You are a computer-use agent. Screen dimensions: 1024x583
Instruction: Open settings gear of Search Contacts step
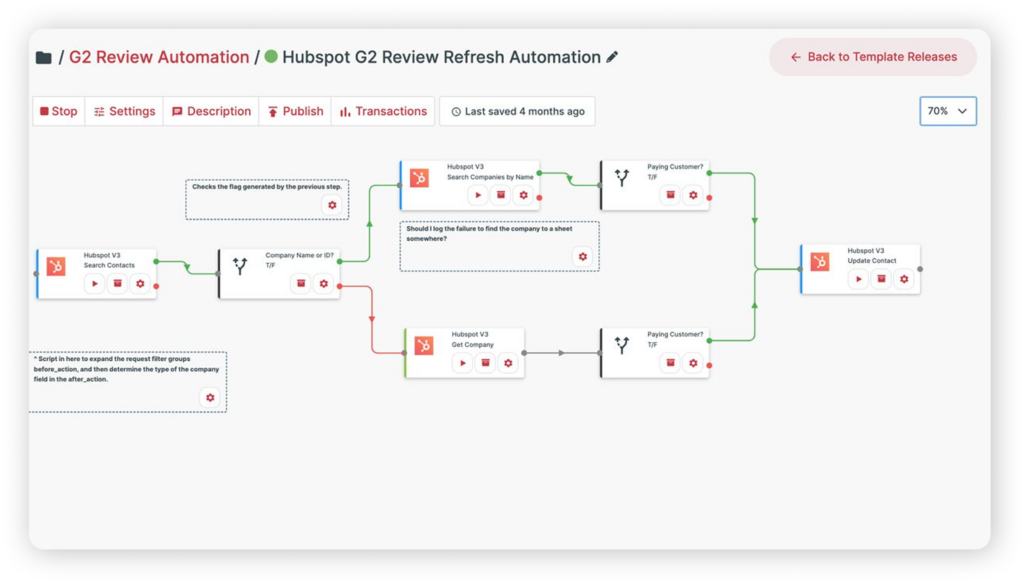tap(140, 284)
